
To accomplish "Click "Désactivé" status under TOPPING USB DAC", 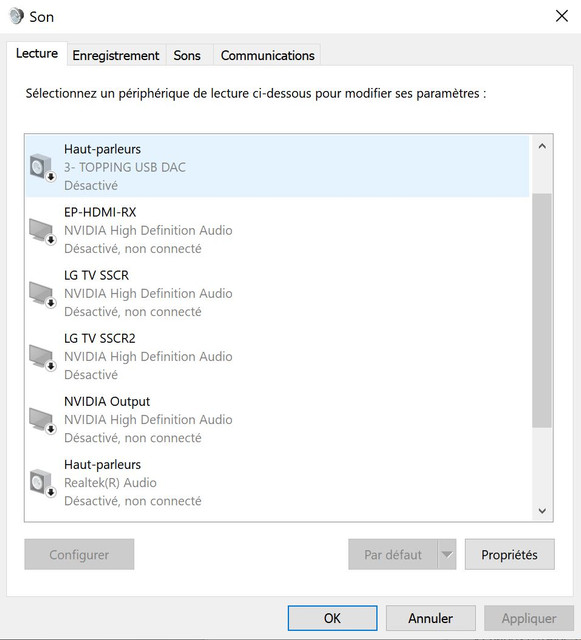I will point(91,186).
